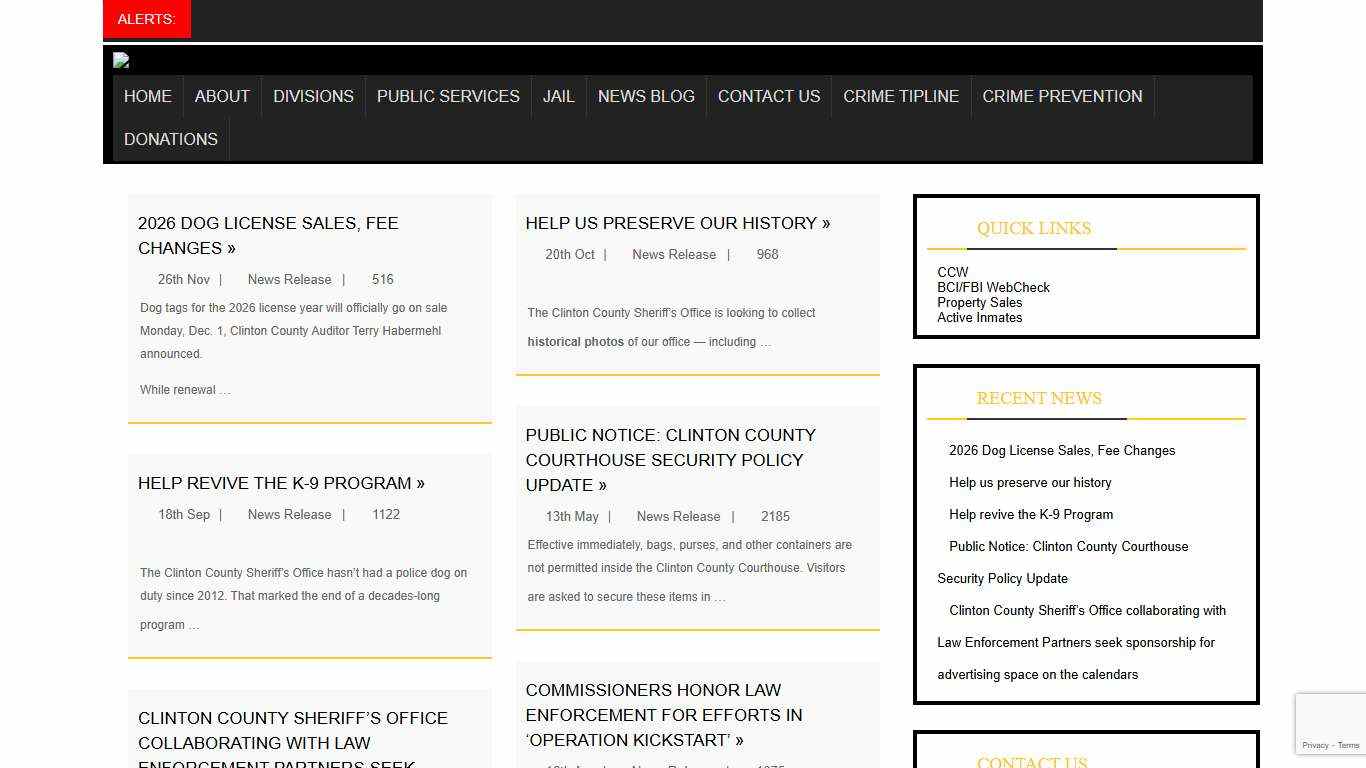The height and width of the screenshot is (768, 1366).
Task: Open the CRIME TIPLINE page
Action: tap(900, 96)
